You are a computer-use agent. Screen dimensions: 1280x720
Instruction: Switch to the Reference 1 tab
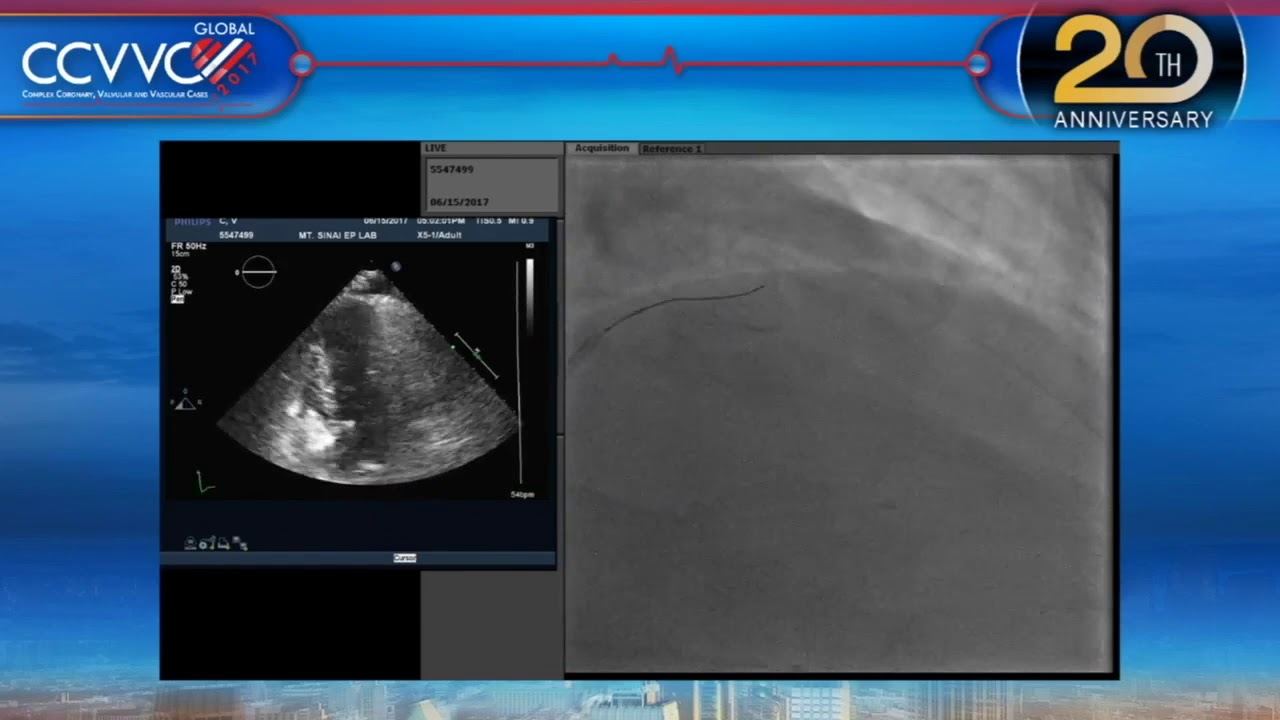(671, 149)
